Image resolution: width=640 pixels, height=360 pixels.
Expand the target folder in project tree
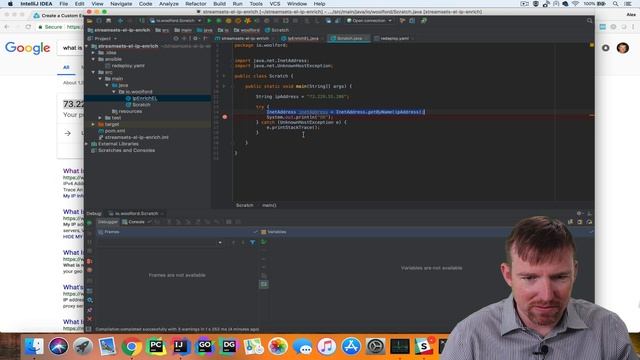pos(93,124)
